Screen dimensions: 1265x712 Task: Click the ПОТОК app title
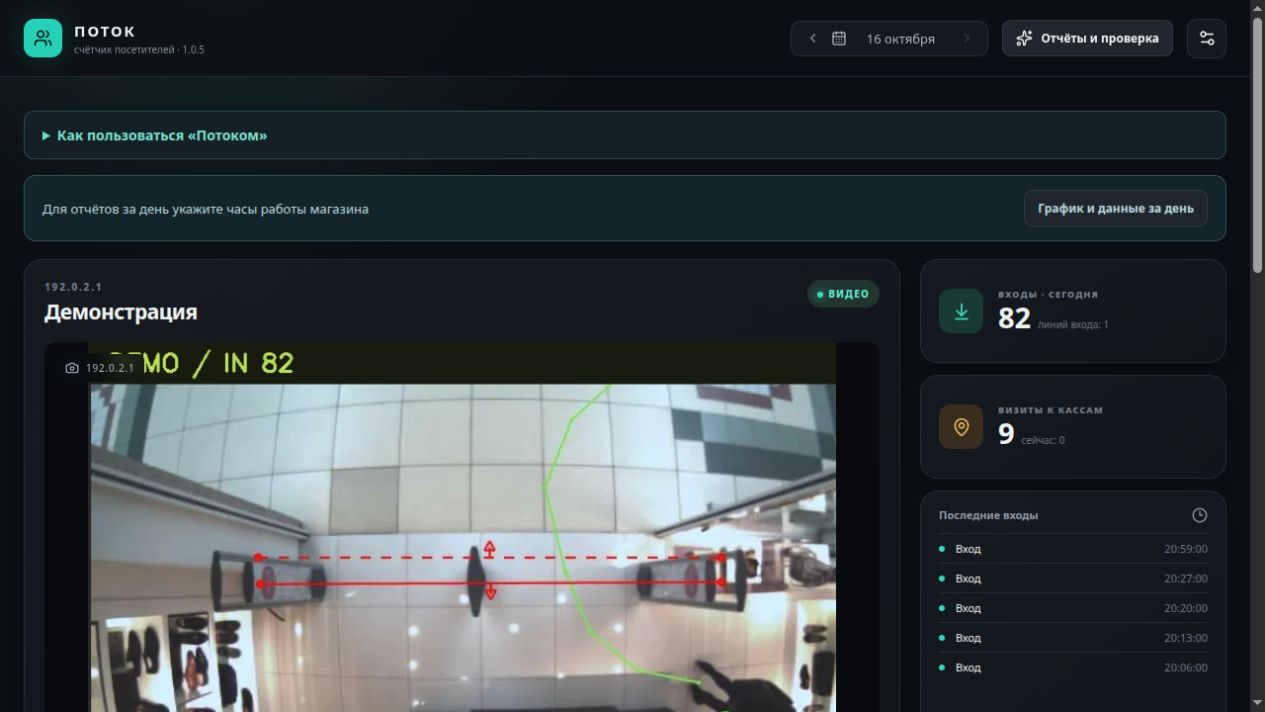[105, 31]
